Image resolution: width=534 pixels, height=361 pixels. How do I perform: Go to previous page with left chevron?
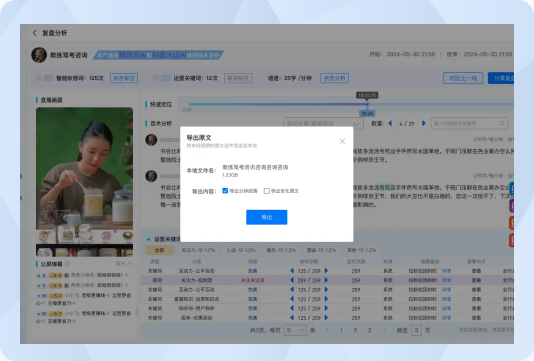(x=327, y=330)
